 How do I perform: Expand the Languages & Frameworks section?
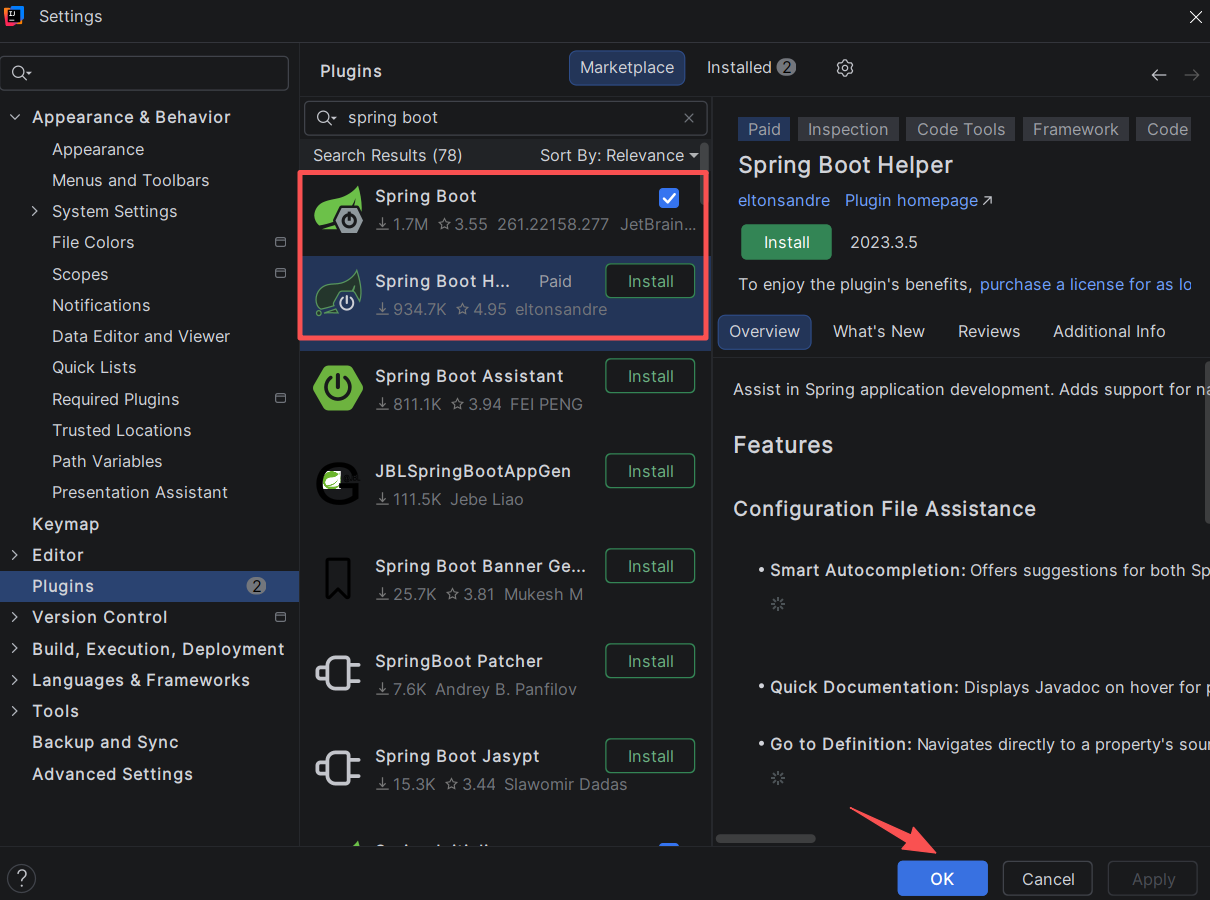15,680
